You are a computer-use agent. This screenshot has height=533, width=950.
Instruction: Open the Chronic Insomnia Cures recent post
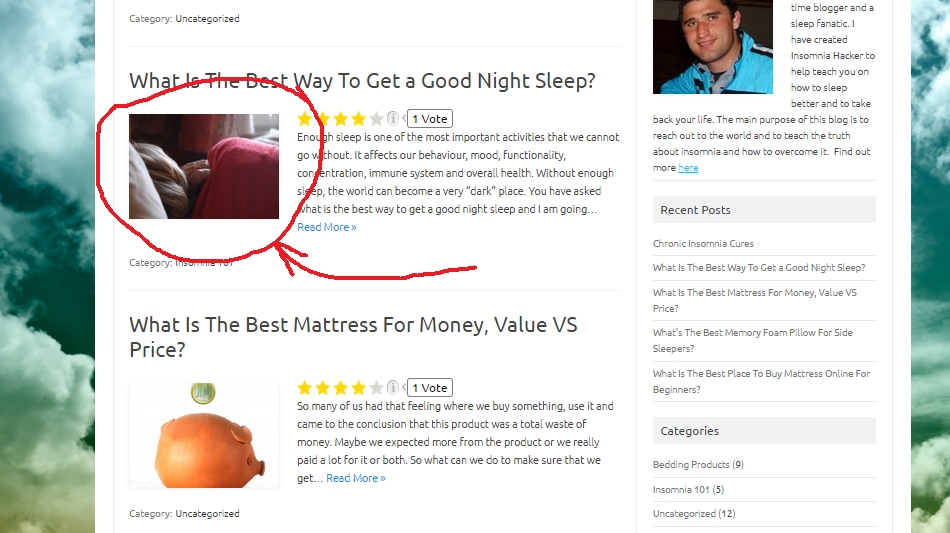703,243
